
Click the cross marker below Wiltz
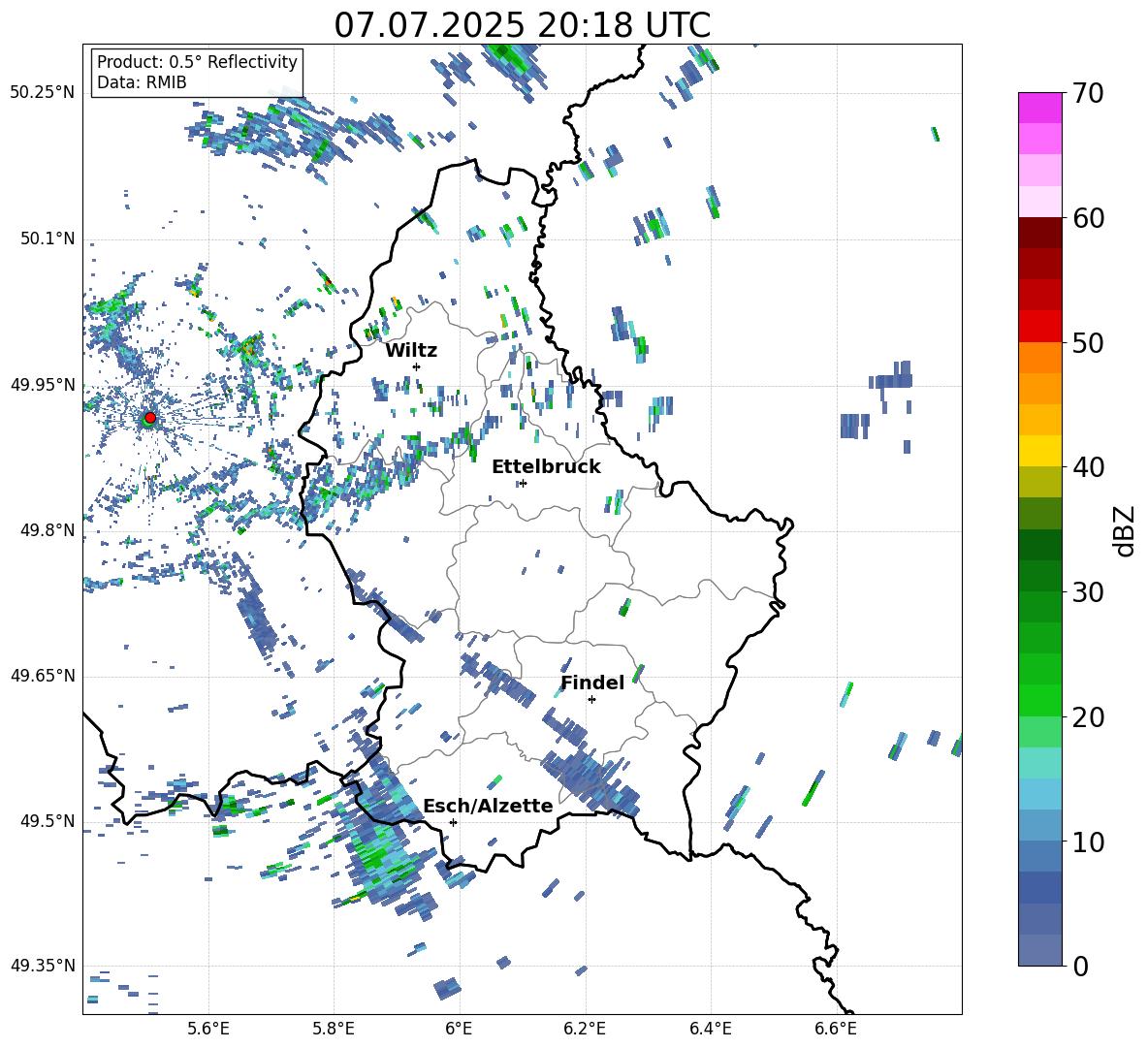click(x=417, y=366)
